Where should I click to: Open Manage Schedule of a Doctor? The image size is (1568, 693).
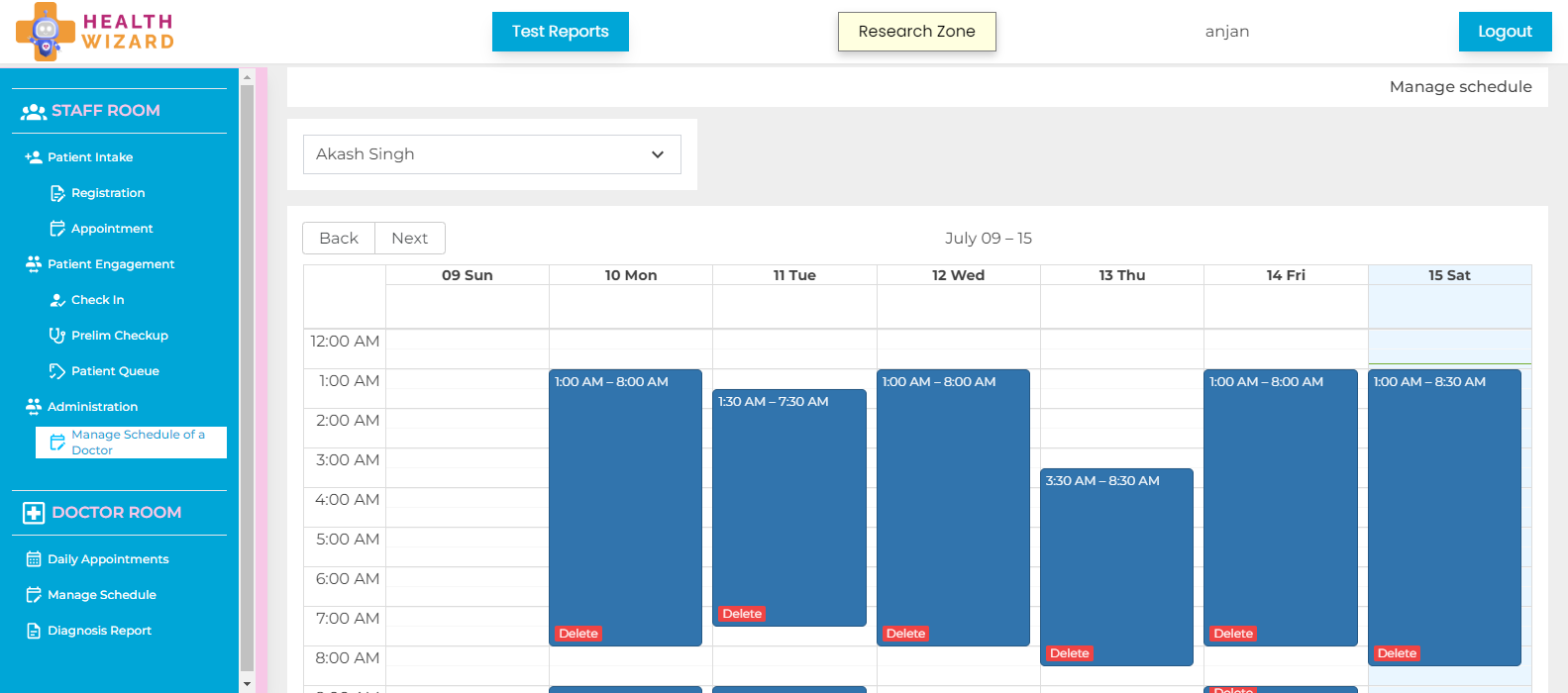(x=137, y=443)
